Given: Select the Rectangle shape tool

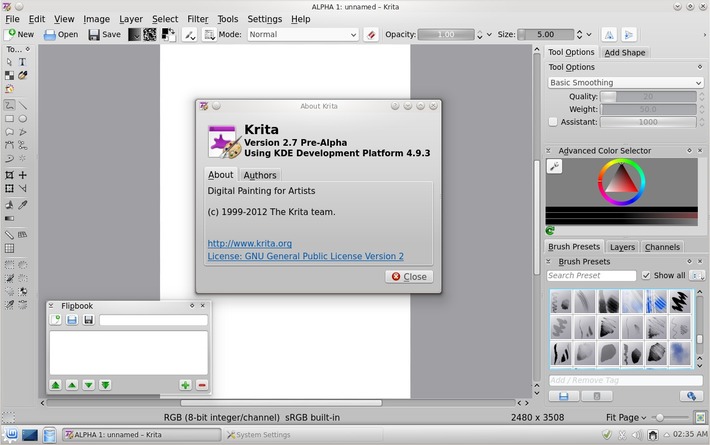Looking at the screenshot, I should 9,118.
